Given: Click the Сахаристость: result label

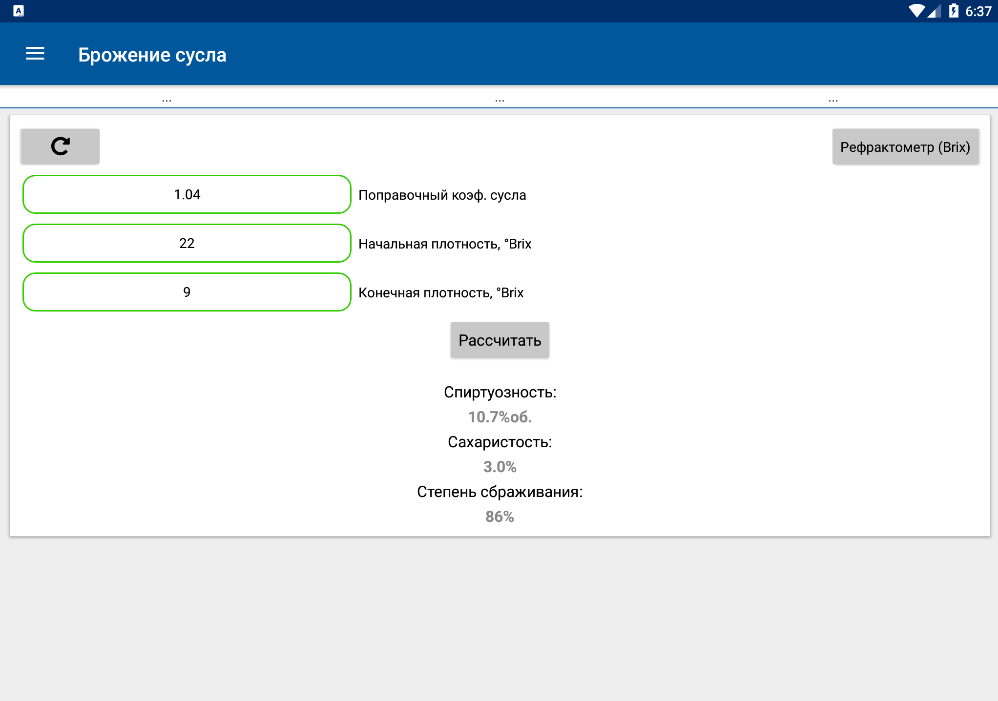Looking at the screenshot, I should [500, 442].
